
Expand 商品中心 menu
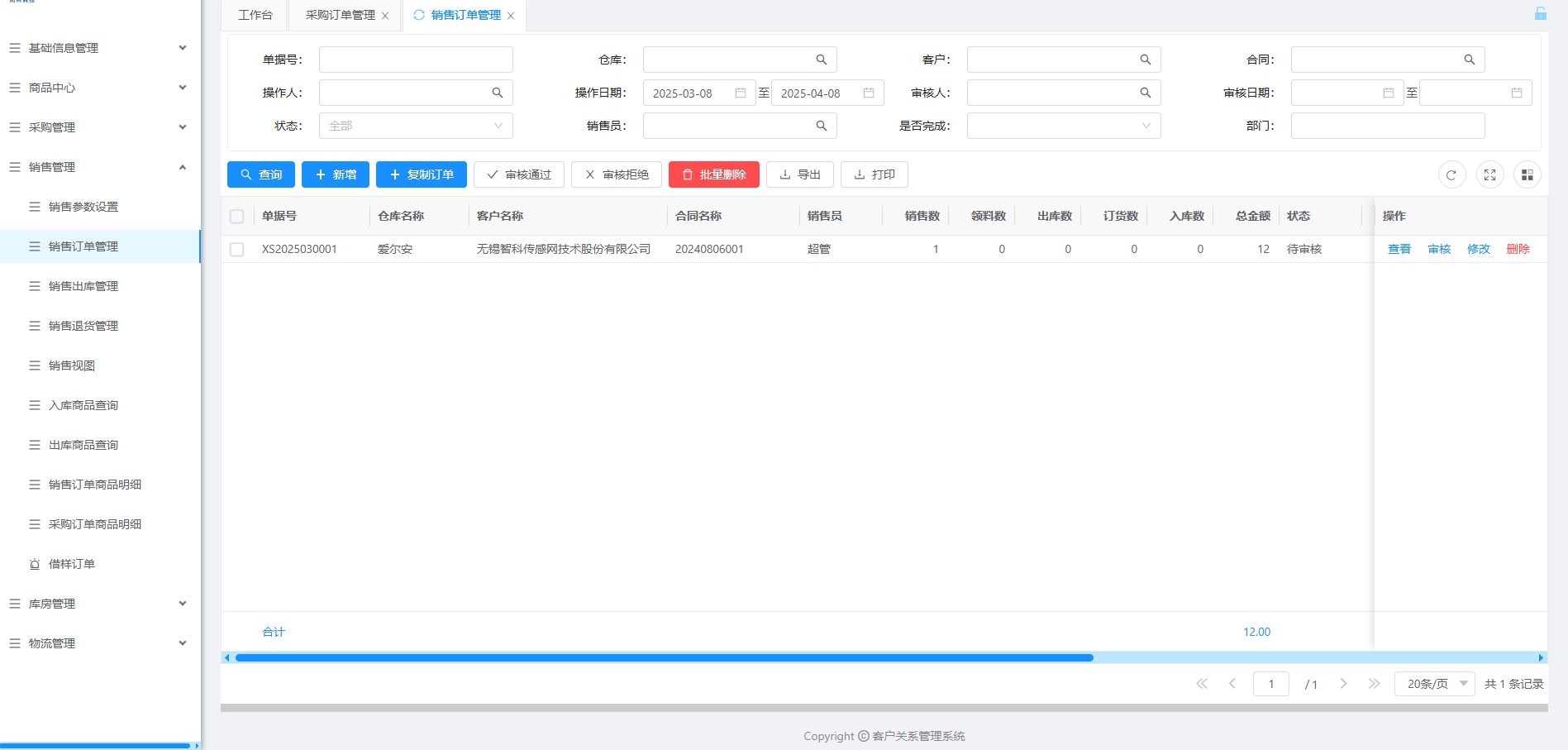coord(100,88)
